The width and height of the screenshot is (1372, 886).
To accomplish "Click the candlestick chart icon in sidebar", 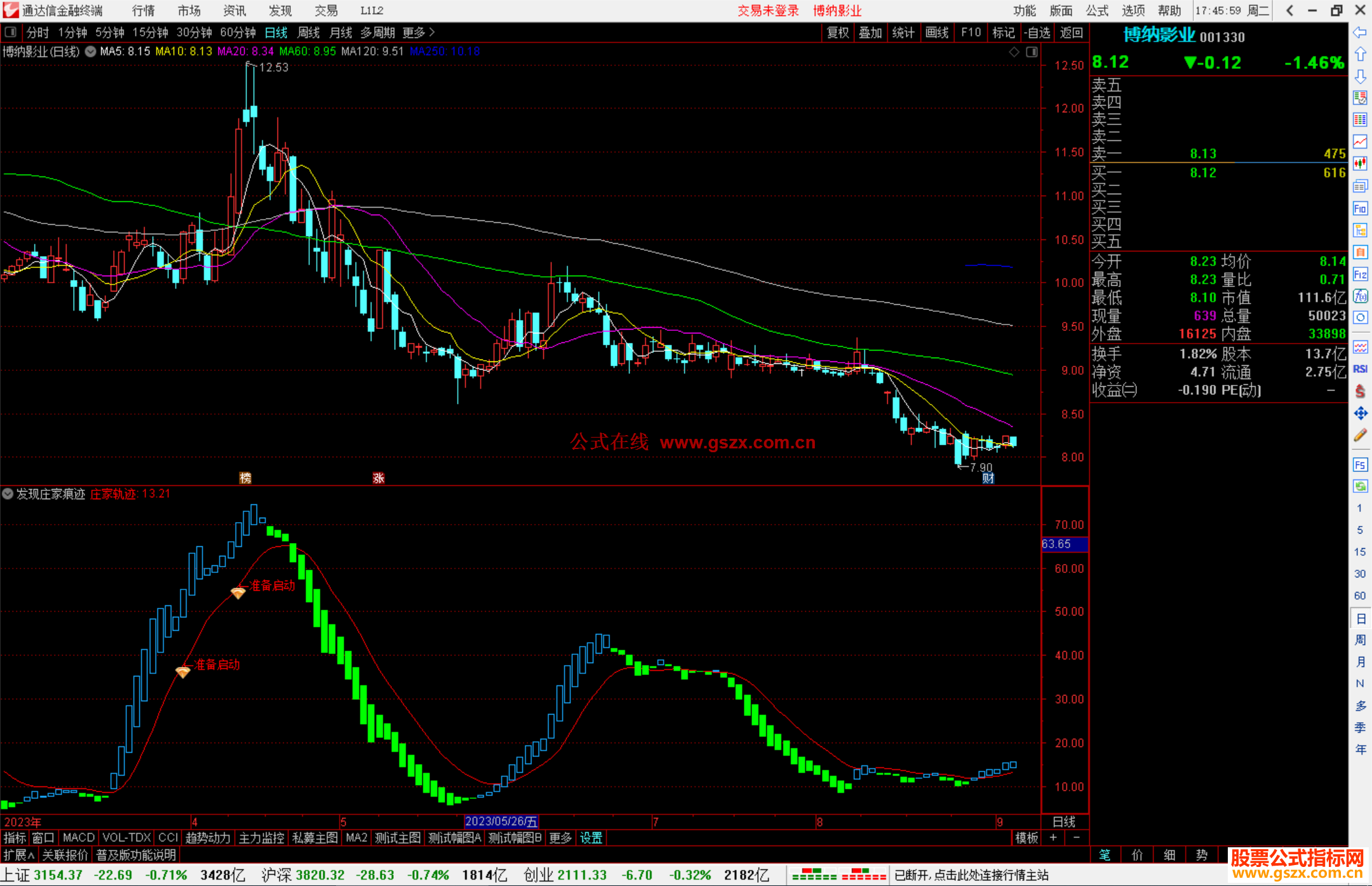I will pos(1360,164).
